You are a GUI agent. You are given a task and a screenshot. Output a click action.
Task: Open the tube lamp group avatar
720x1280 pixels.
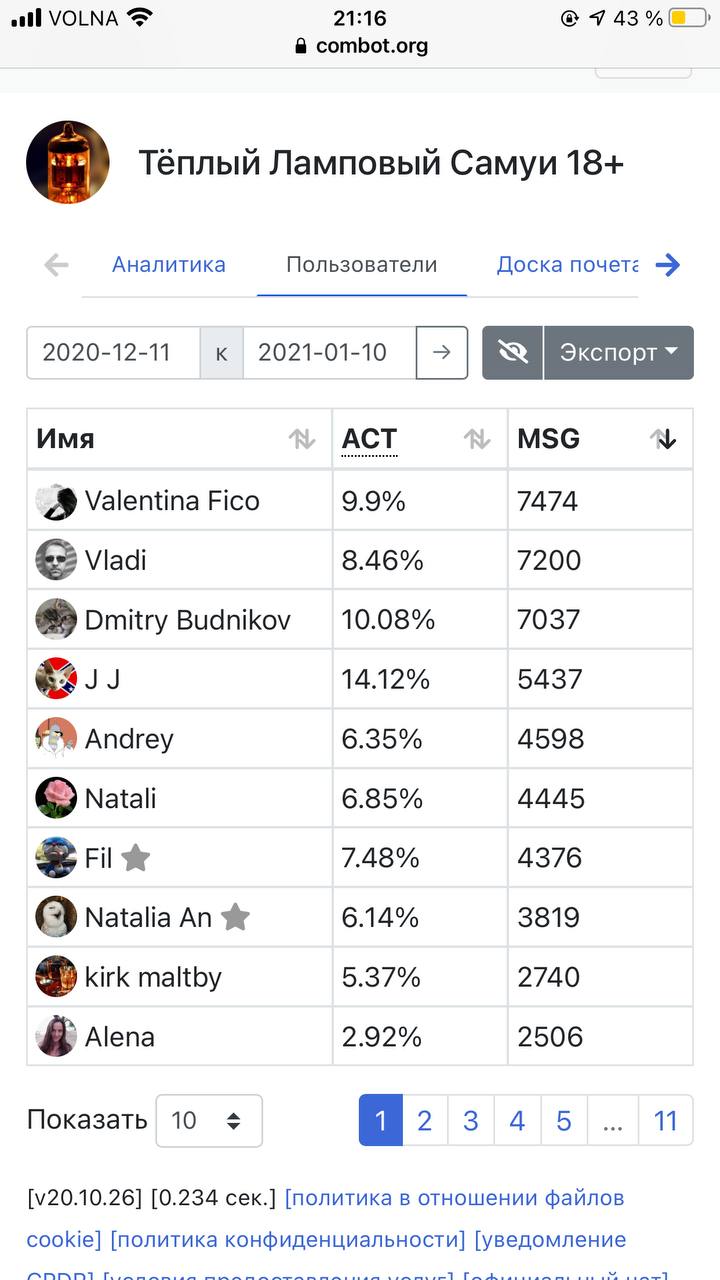coord(68,163)
